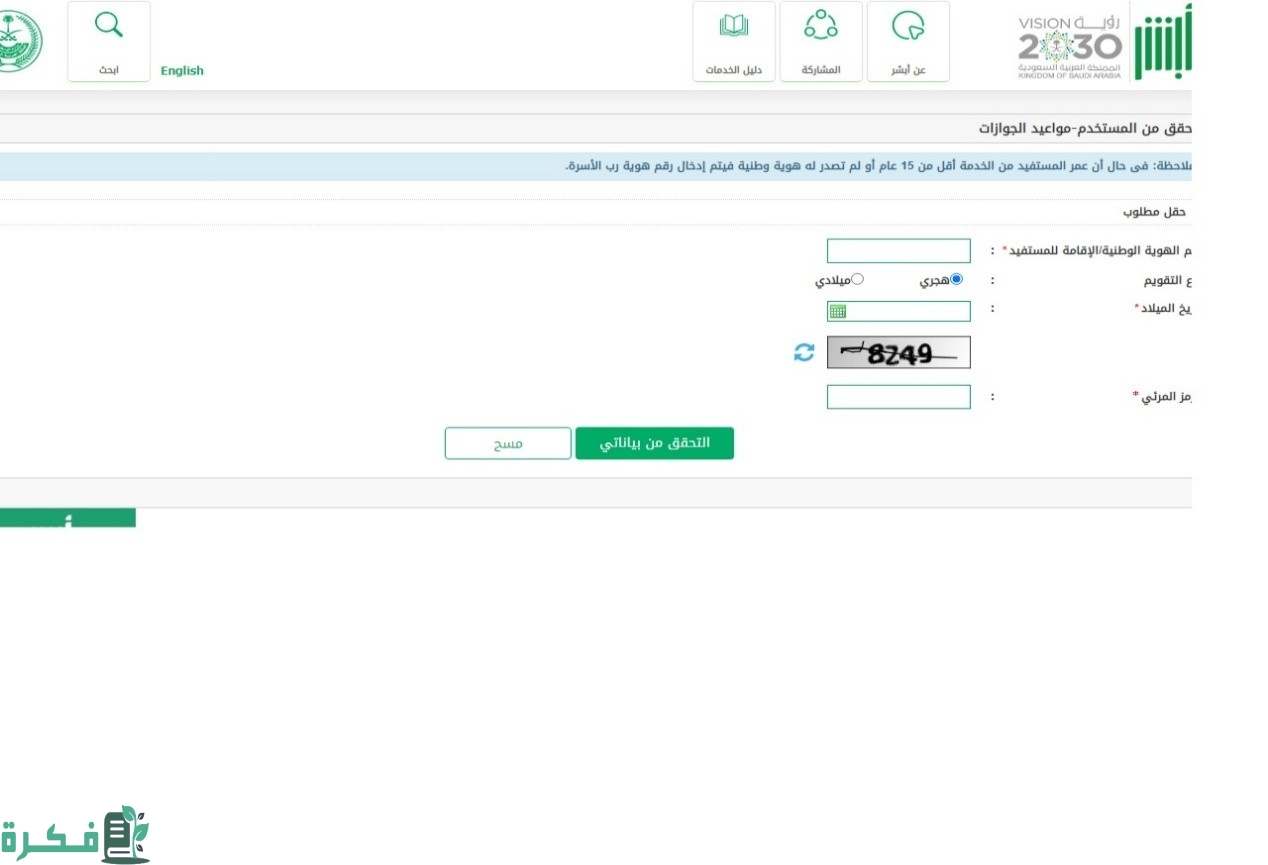The height and width of the screenshot is (865, 1268).
Task: Open the calendar picker in birth date field
Action: [838, 312]
